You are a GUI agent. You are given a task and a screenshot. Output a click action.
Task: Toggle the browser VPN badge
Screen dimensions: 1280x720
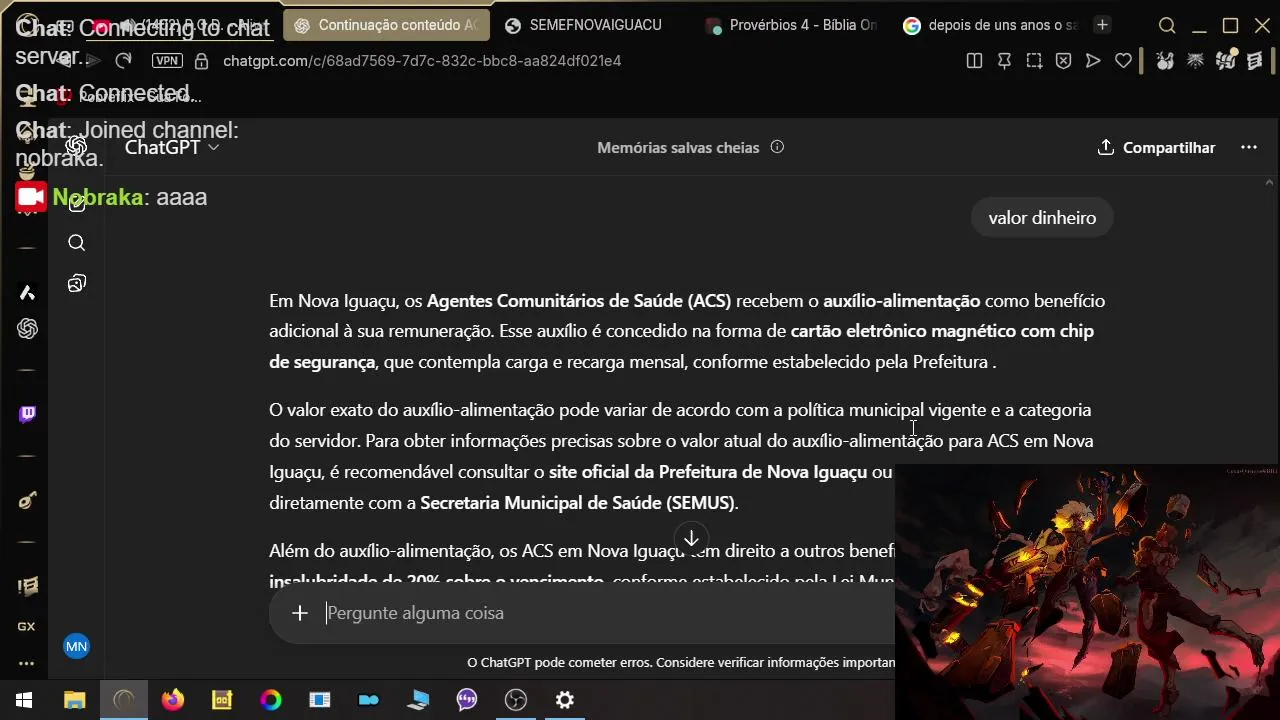167,61
